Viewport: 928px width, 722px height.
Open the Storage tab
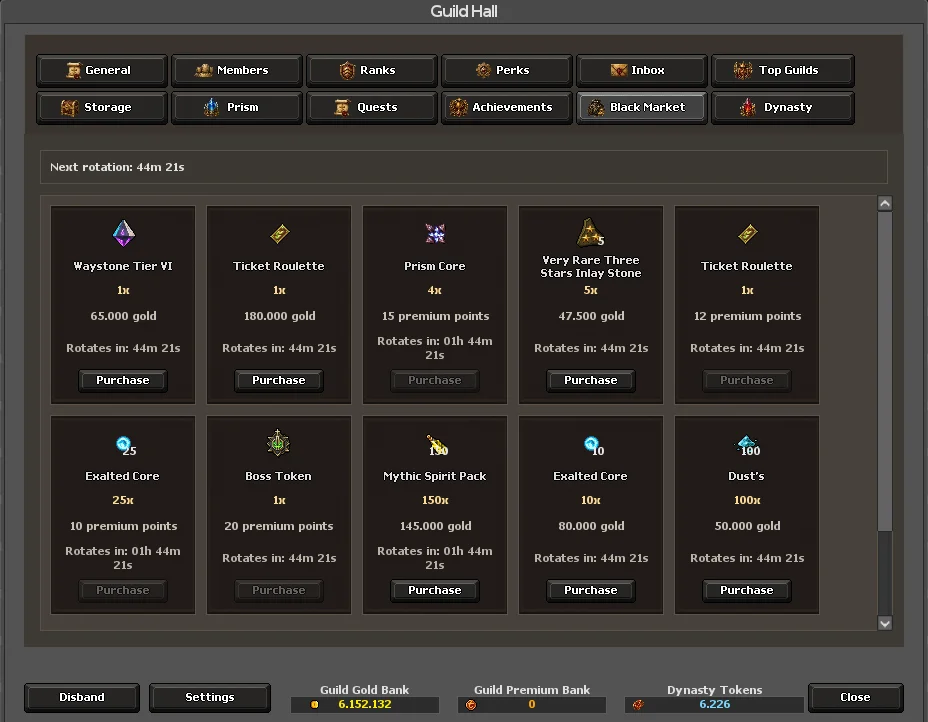tap(102, 107)
